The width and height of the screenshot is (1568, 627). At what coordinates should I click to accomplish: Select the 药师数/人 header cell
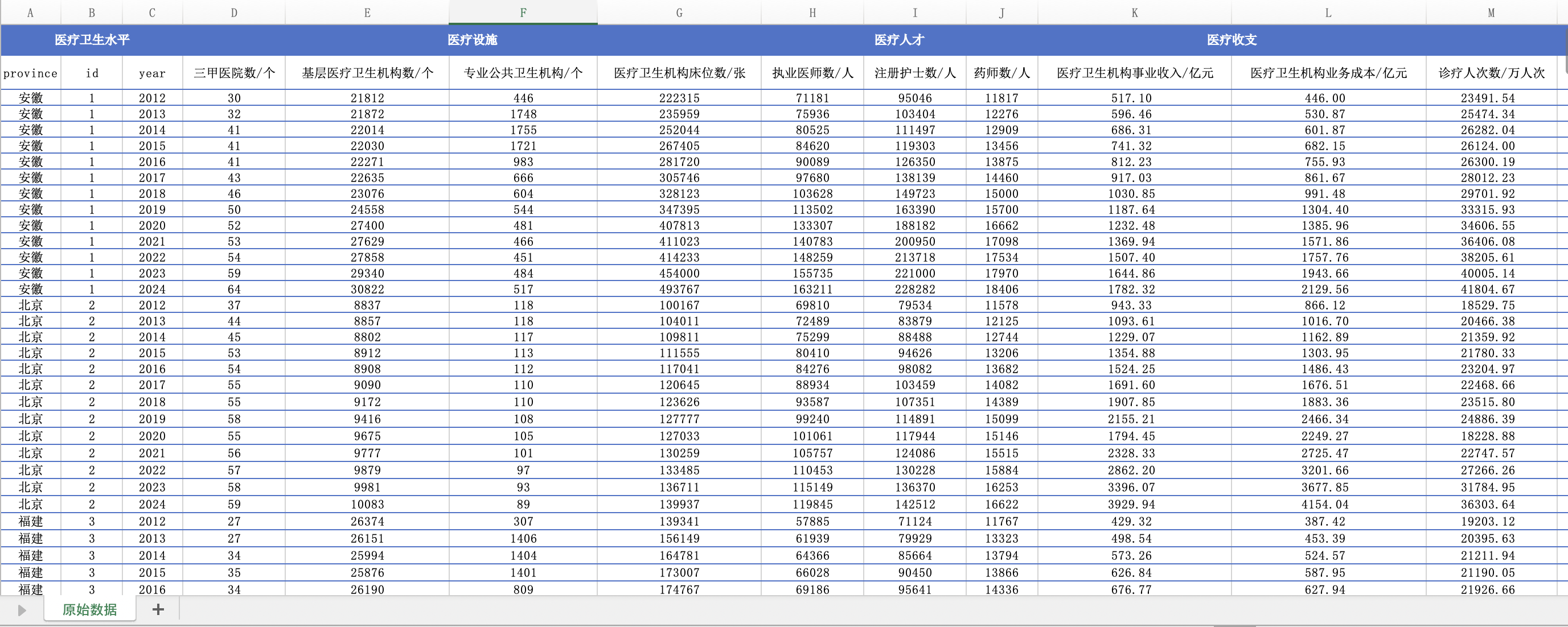pos(1001,73)
